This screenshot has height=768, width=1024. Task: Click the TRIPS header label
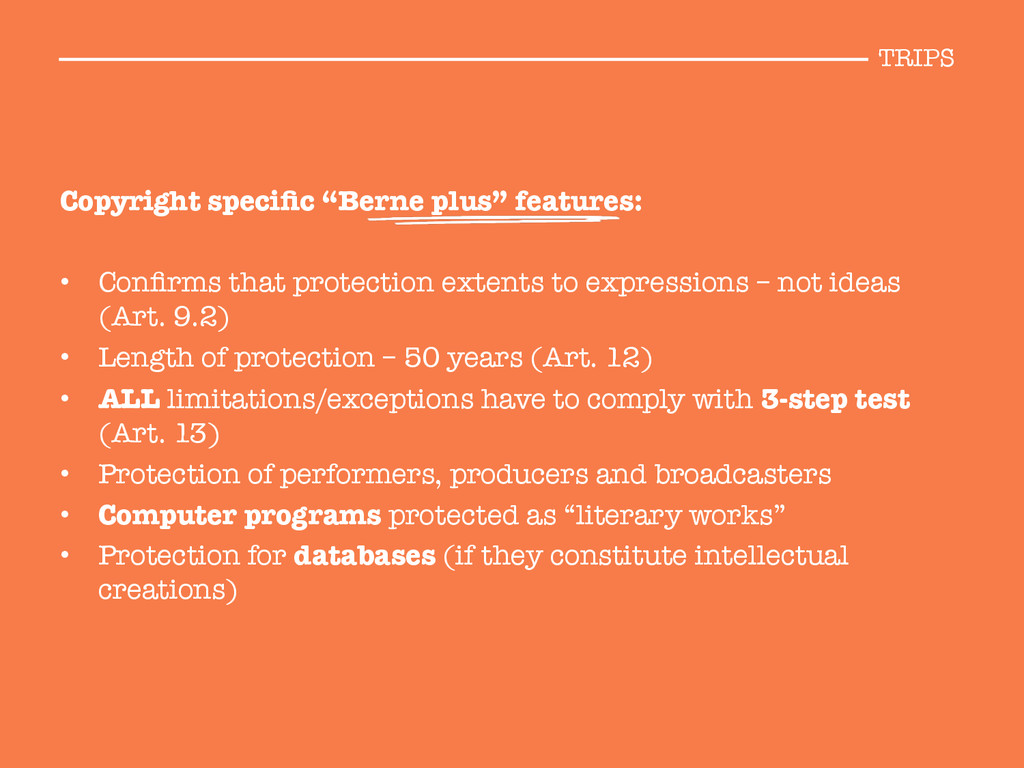click(x=916, y=59)
